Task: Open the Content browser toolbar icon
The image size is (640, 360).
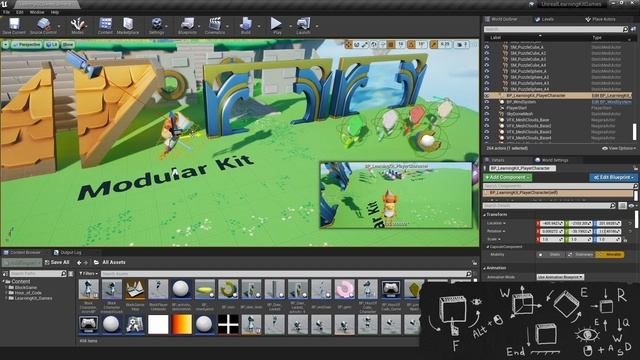Action: point(105,25)
